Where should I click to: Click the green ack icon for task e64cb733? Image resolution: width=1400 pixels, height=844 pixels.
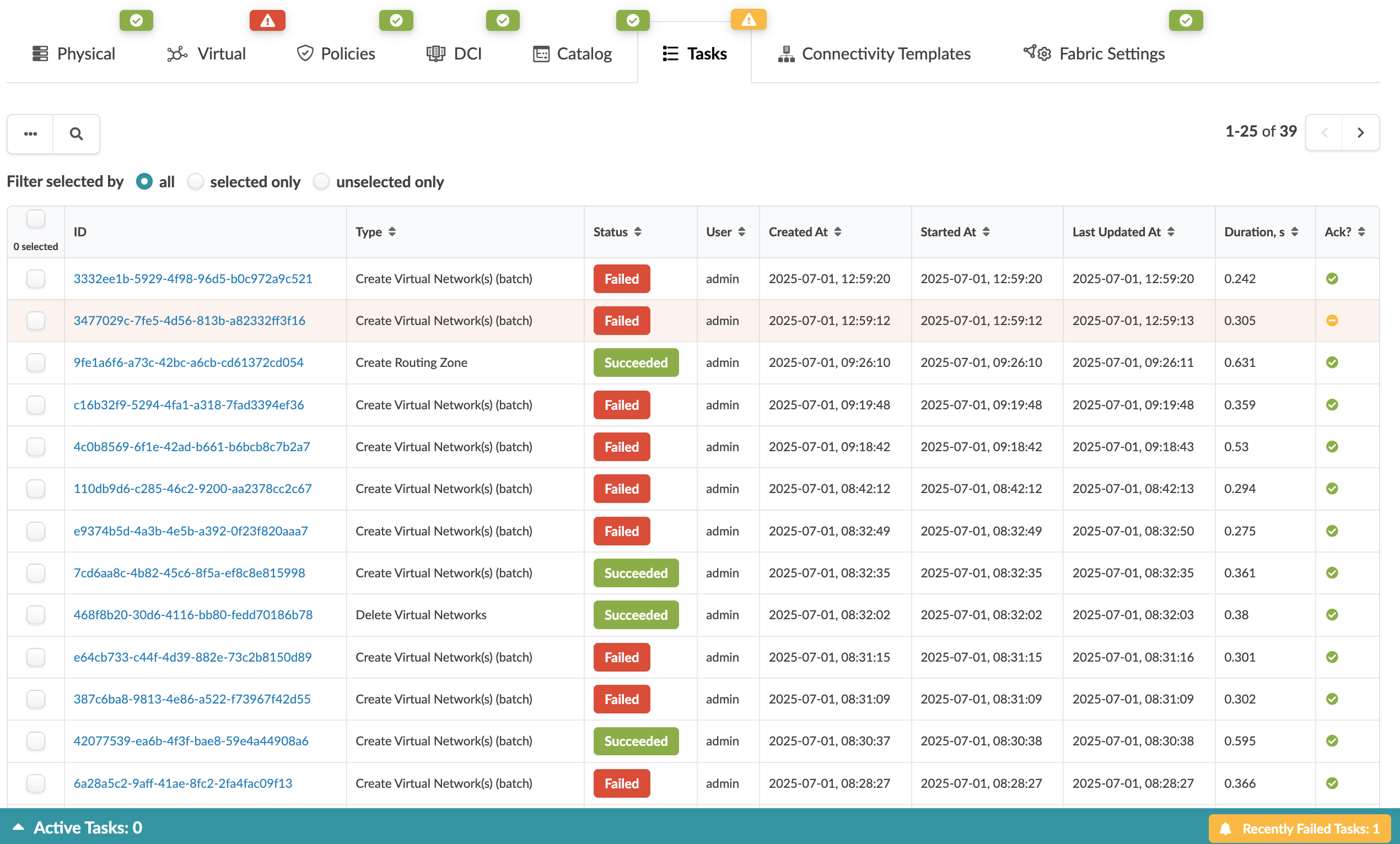pyautogui.click(x=1332, y=657)
